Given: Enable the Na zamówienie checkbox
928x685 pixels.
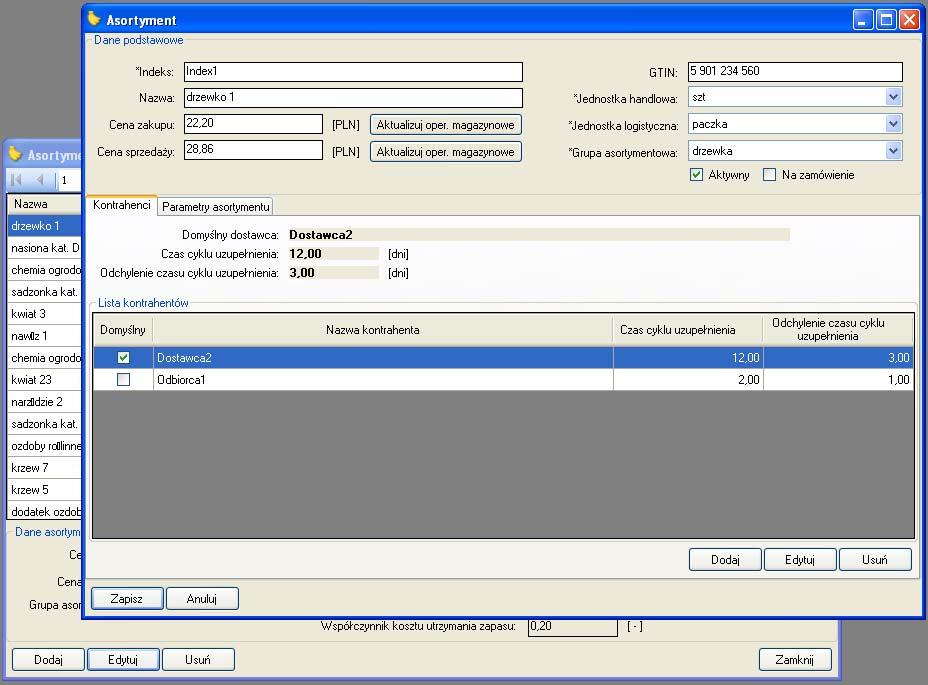Looking at the screenshot, I should pos(769,175).
